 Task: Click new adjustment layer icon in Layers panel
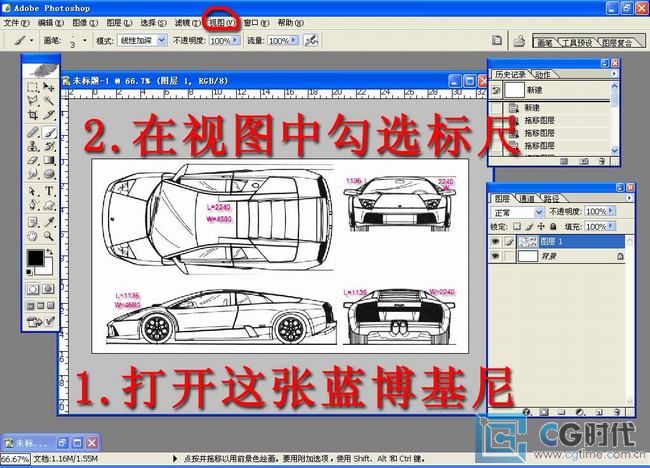click(x=580, y=412)
